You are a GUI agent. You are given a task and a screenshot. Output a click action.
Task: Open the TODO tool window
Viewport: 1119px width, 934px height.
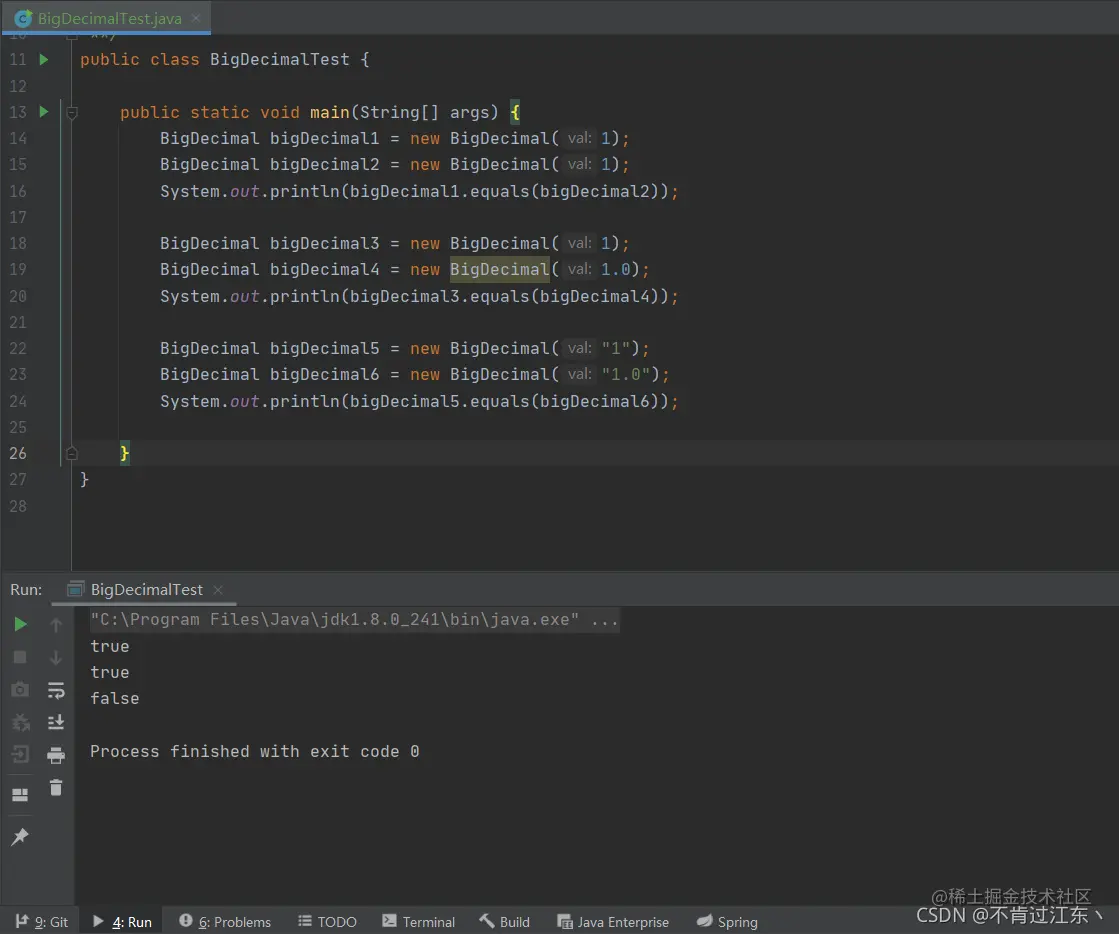[x=328, y=922]
